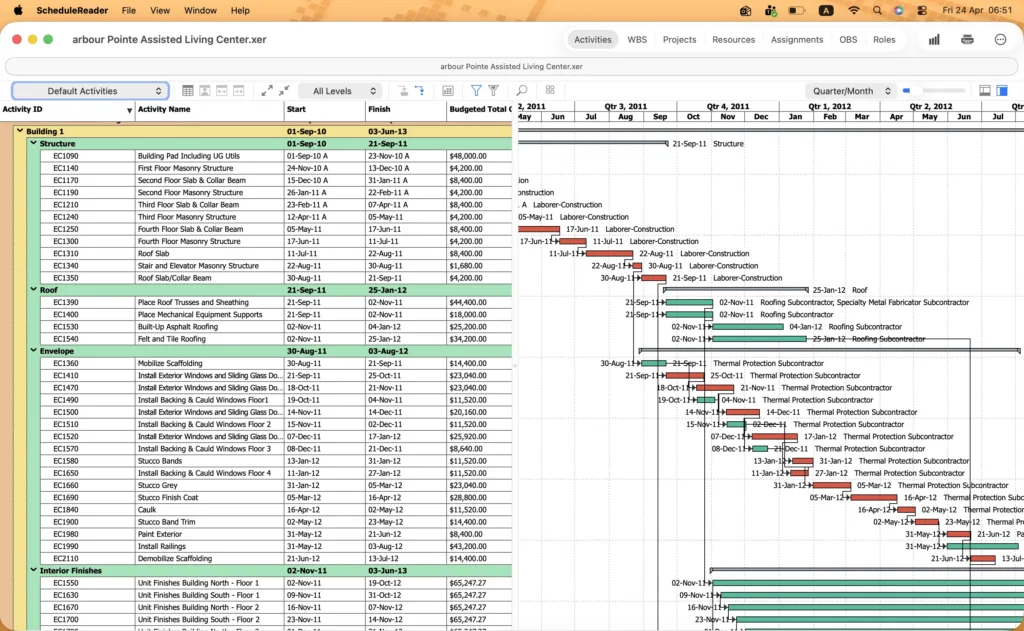The width and height of the screenshot is (1024, 631).
Task: Click the Mobilize Scaffolding activity name
Action: [x=170, y=363]
